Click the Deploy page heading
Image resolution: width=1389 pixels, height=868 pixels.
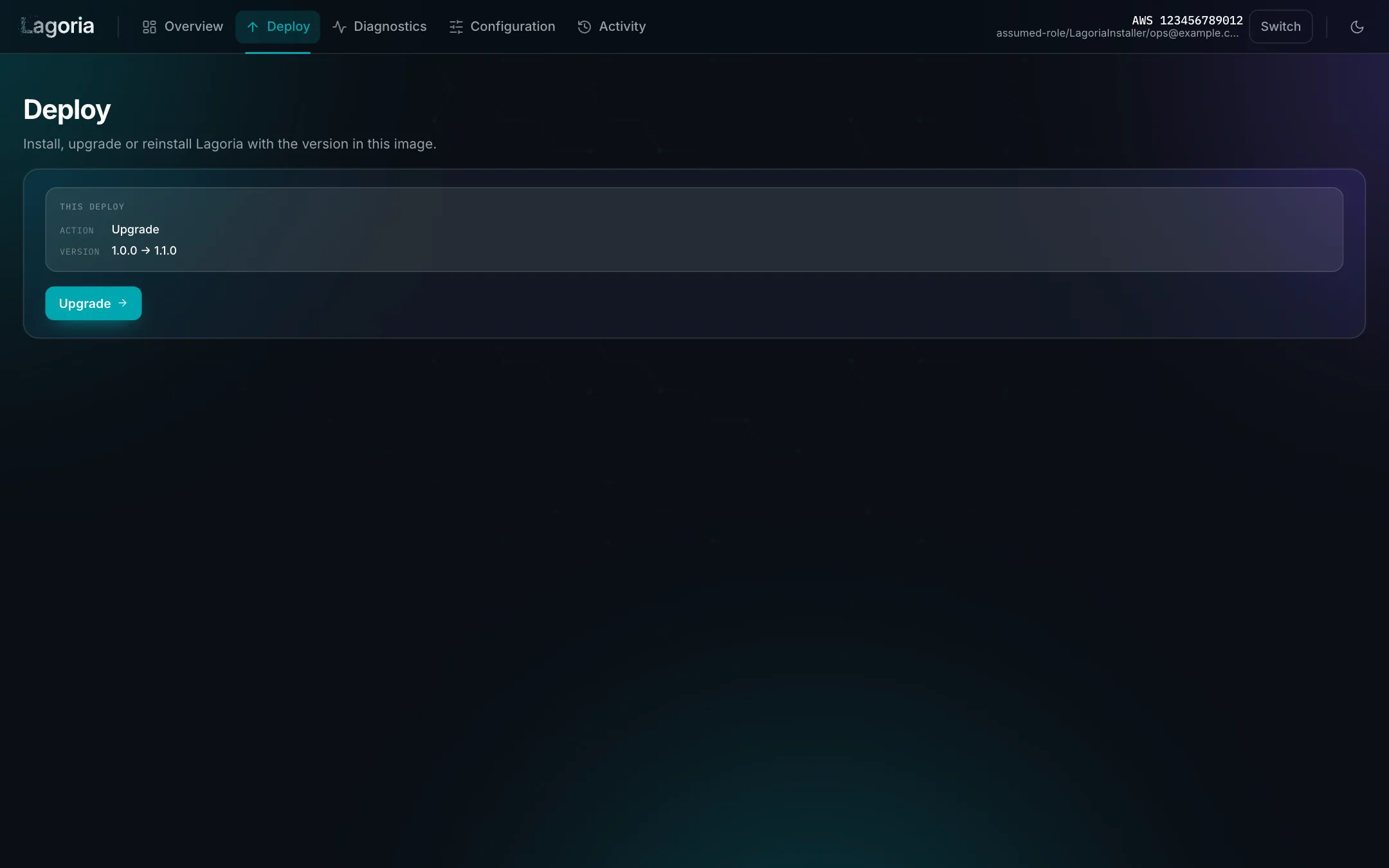[67, 110]
